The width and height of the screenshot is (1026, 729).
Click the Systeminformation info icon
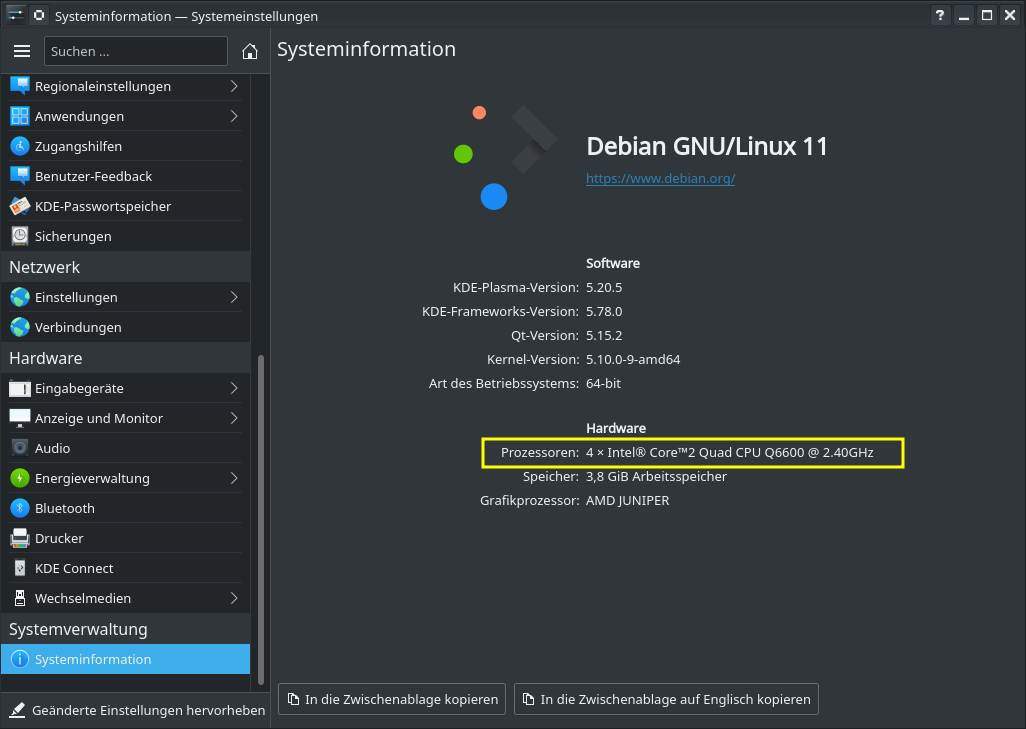(20, 659)
